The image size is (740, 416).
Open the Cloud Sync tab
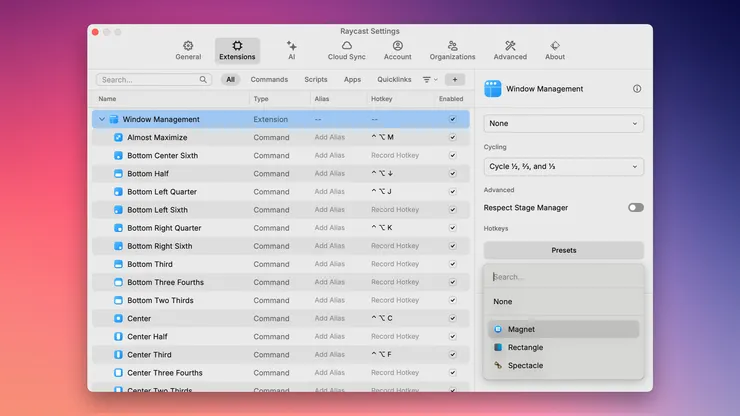[346, 50]
